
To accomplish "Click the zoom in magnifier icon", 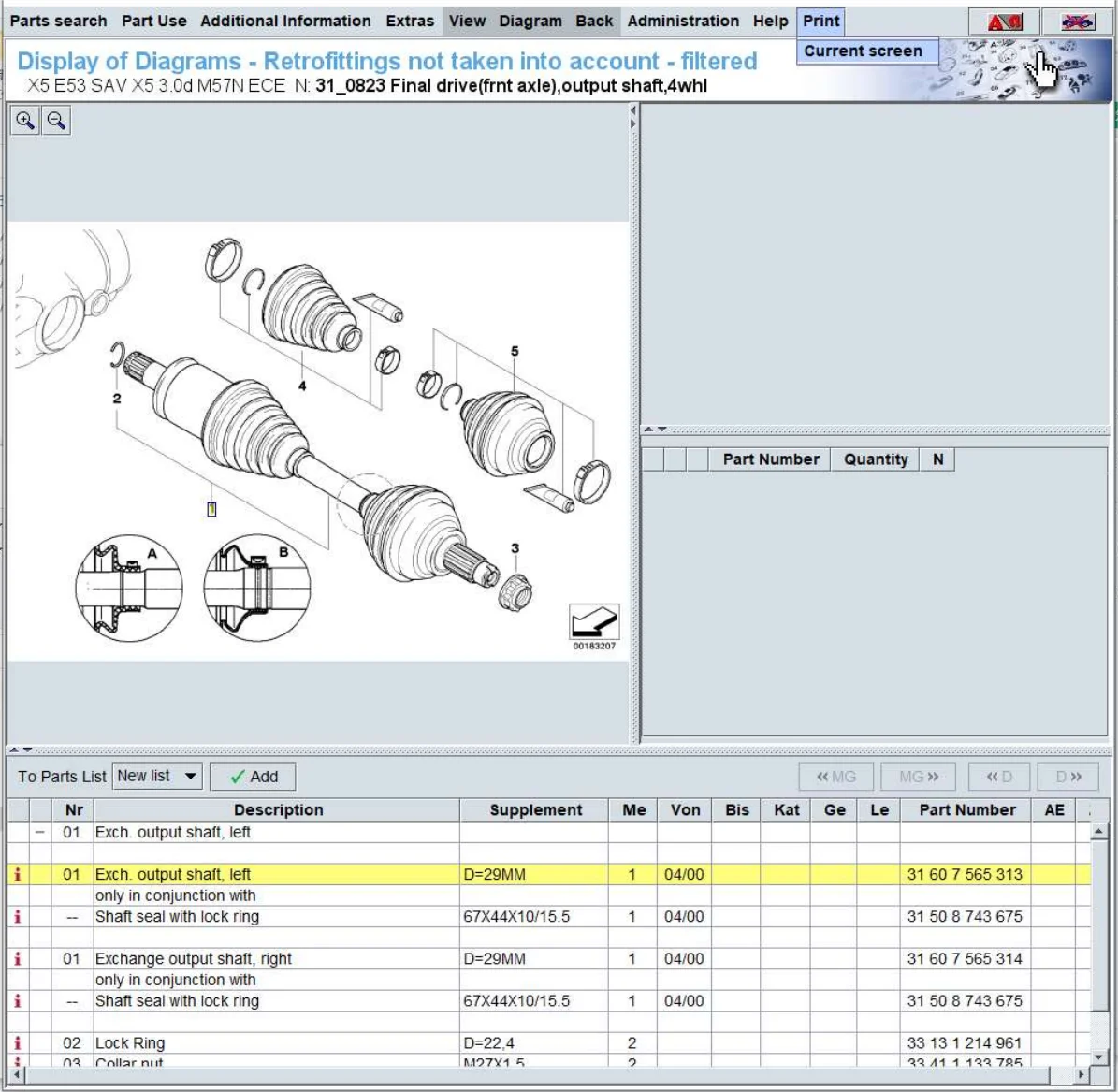I will 25,121.
